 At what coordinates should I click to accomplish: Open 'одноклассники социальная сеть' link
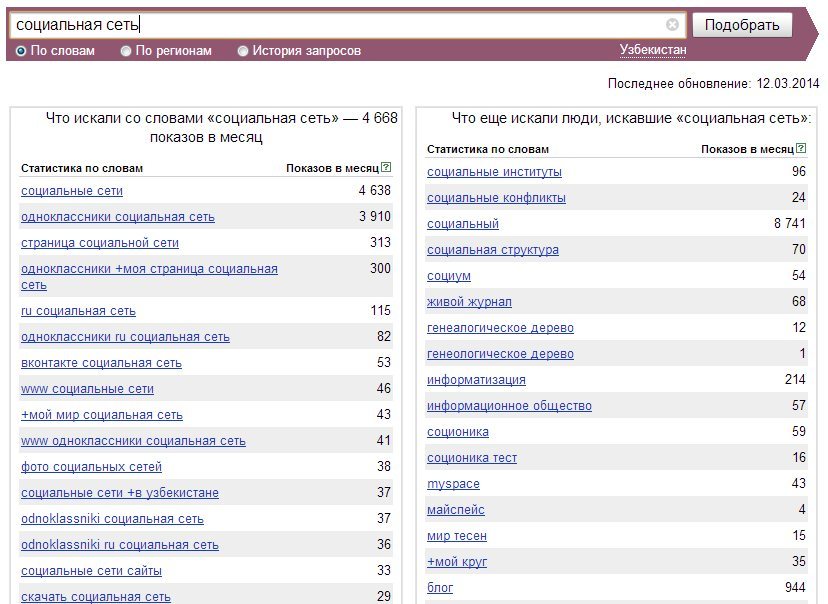[x=118, y=216]
